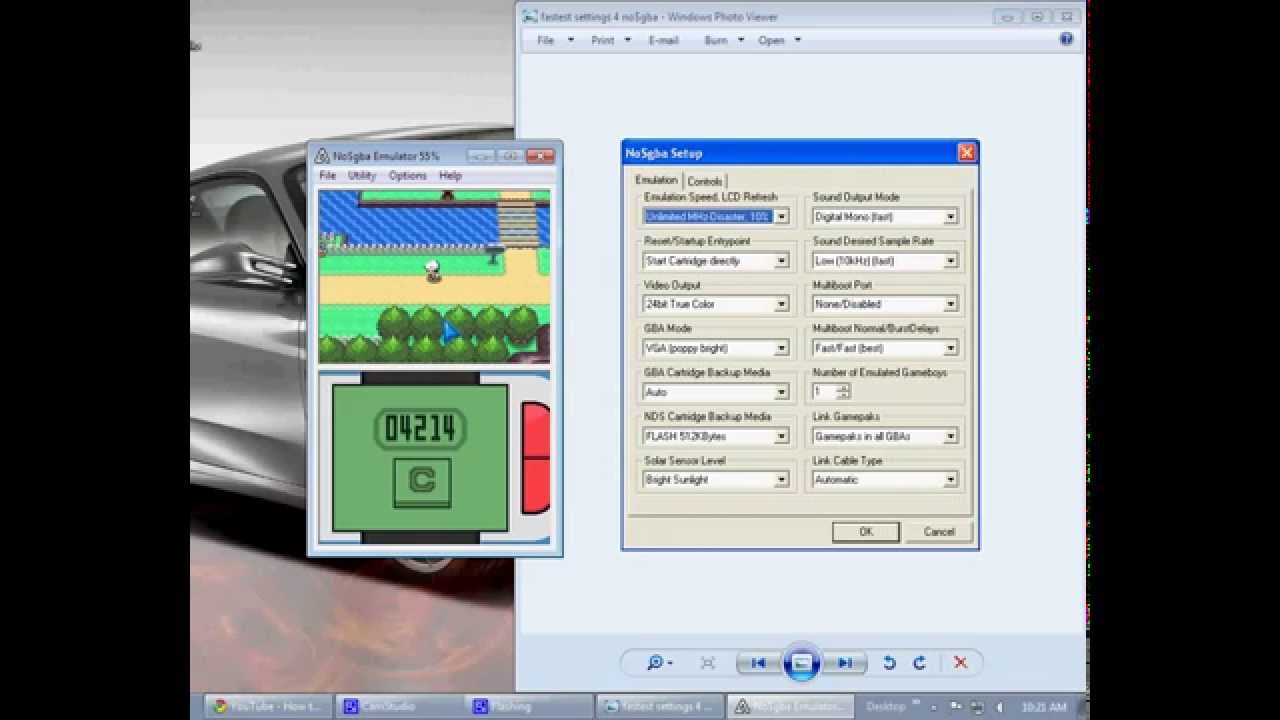Switch to YouTube Chrome taskbar item
The image size is (1280, 720).
coord(267,706)
